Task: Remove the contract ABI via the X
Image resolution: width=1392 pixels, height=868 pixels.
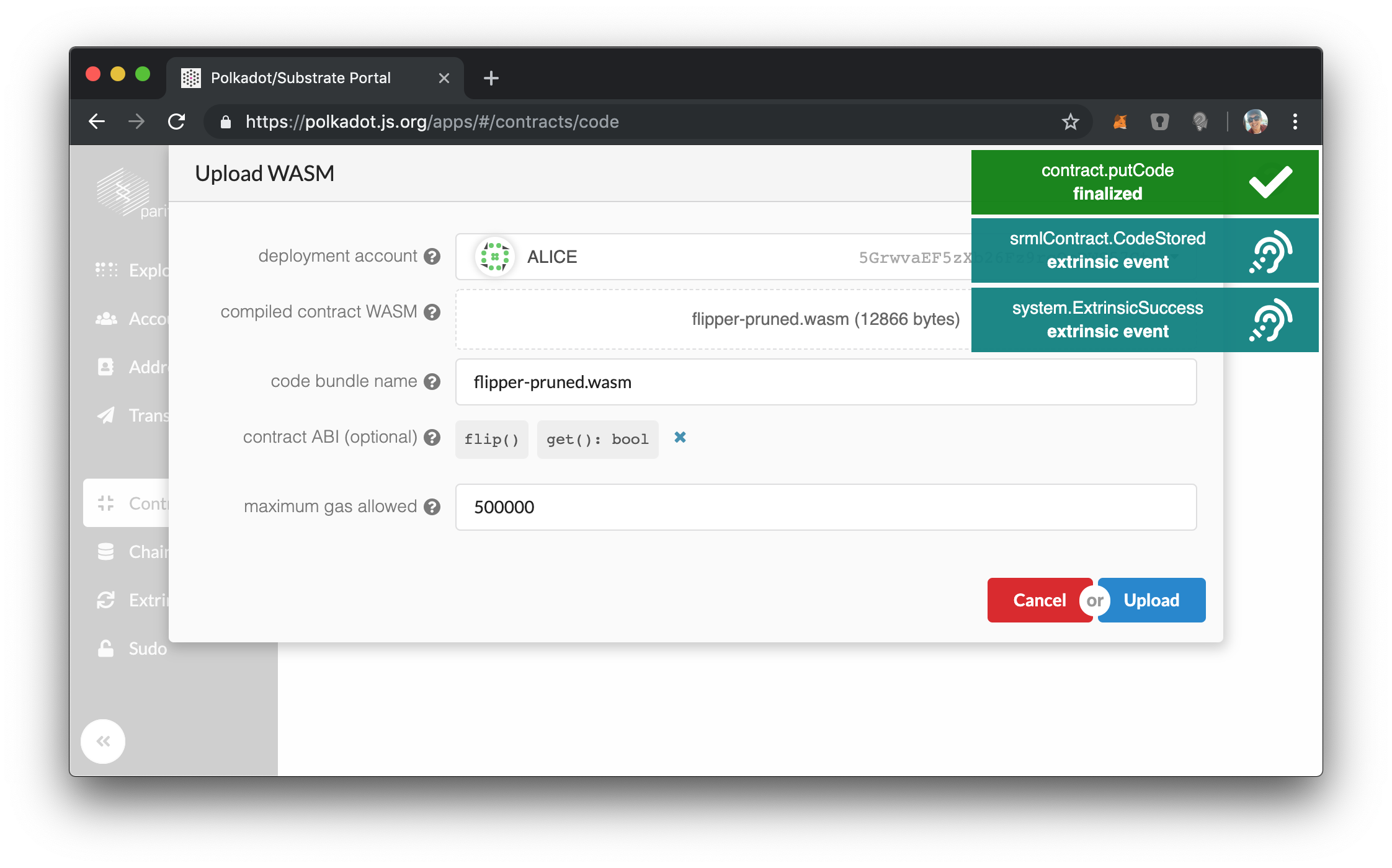Action: click(x=680, y=438)
